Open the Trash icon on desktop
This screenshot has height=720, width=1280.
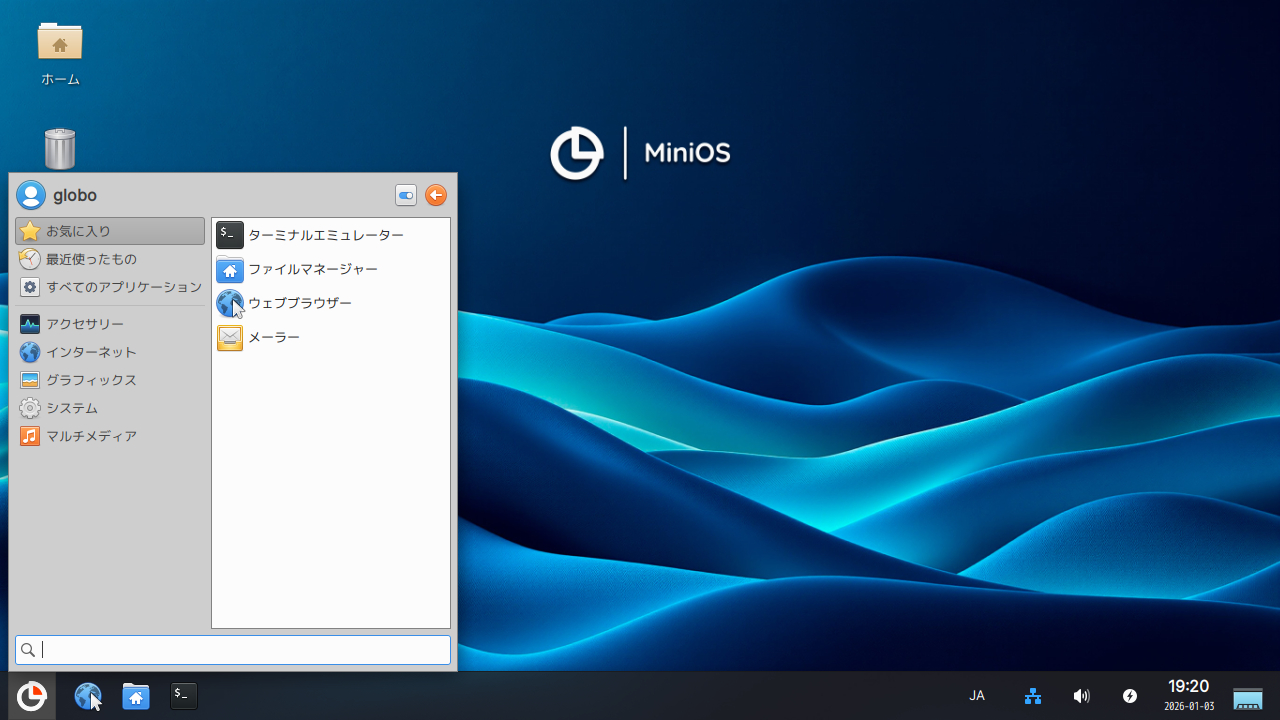(x=60, y=149)
